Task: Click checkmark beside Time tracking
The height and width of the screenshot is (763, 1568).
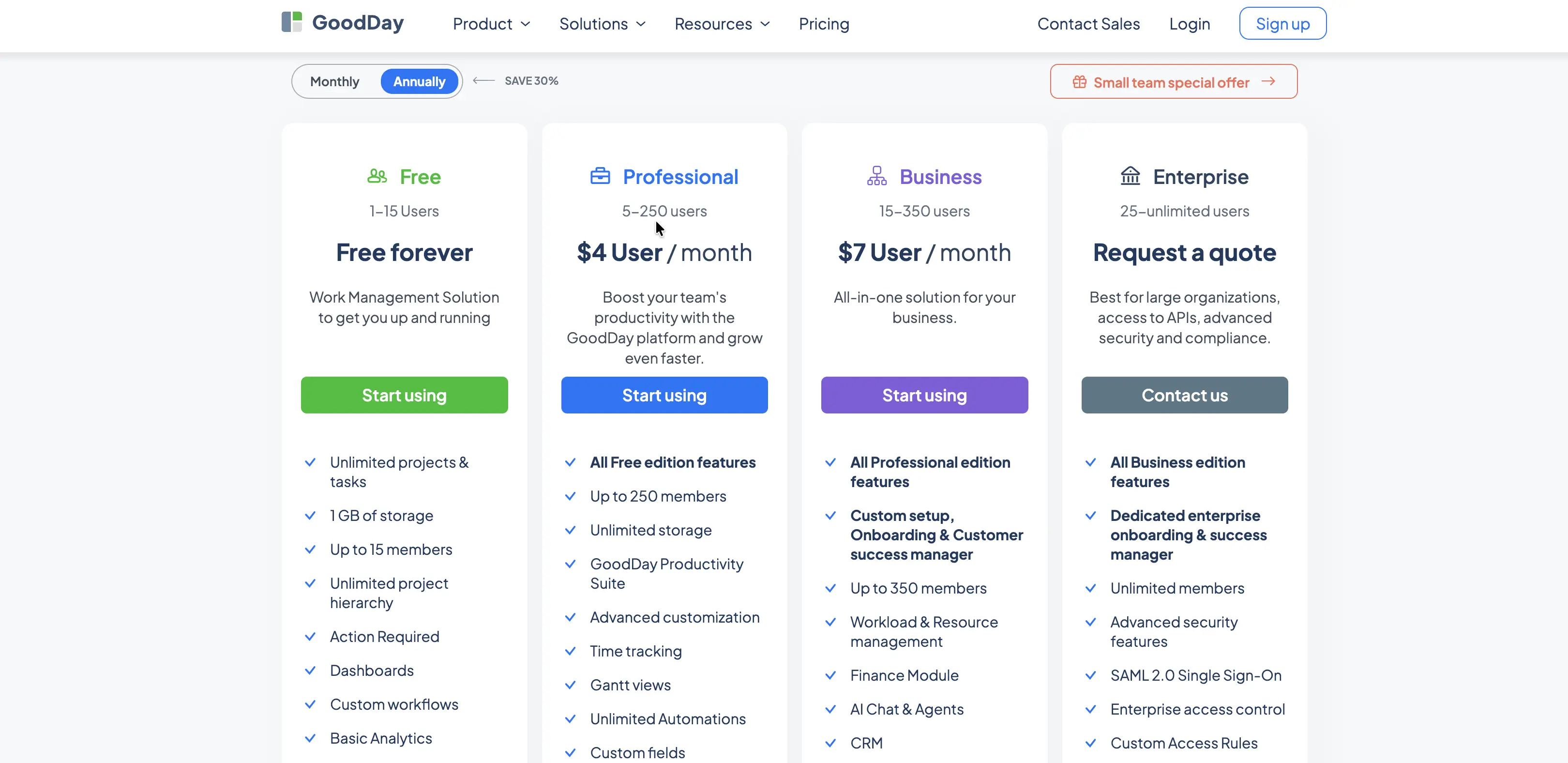Action: point(571,651)
